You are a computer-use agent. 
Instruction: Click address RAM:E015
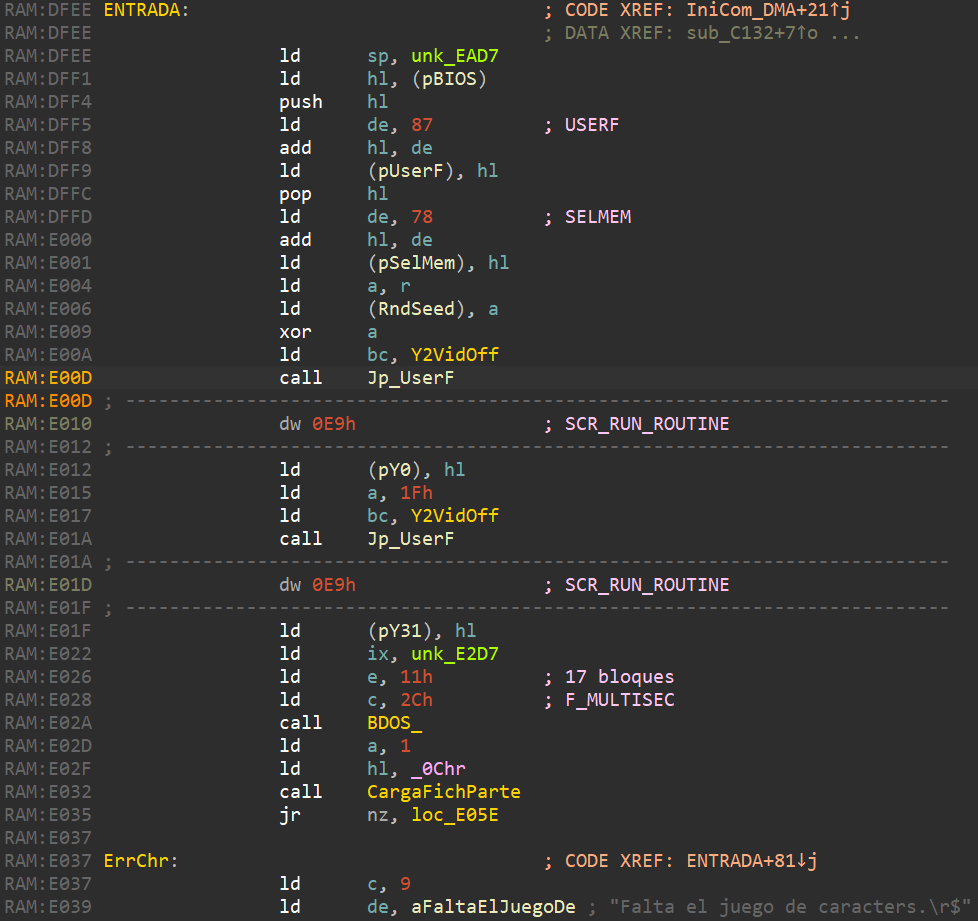pyautogui.click(x=48, y=493)
